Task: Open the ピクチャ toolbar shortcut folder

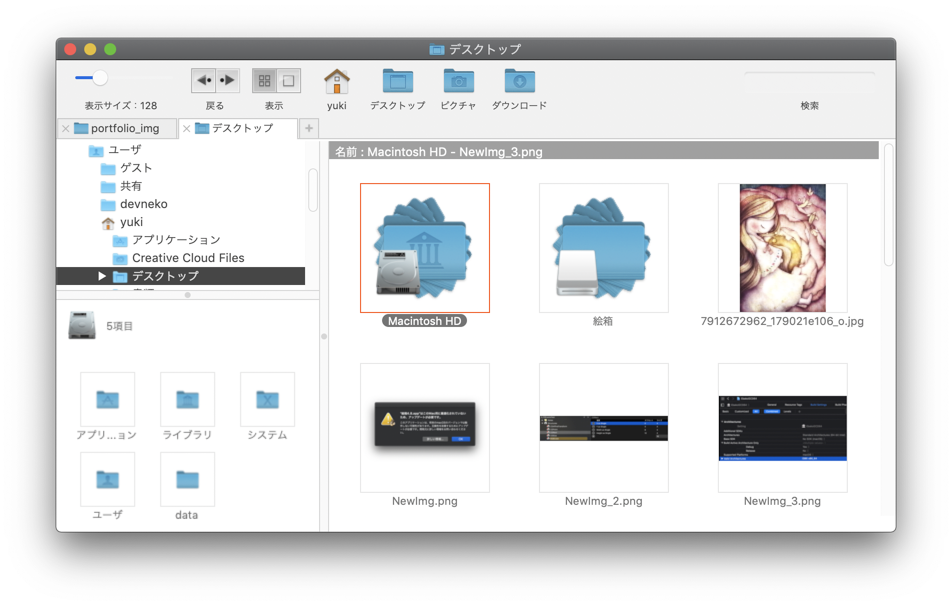Action: tap(458, 81)
